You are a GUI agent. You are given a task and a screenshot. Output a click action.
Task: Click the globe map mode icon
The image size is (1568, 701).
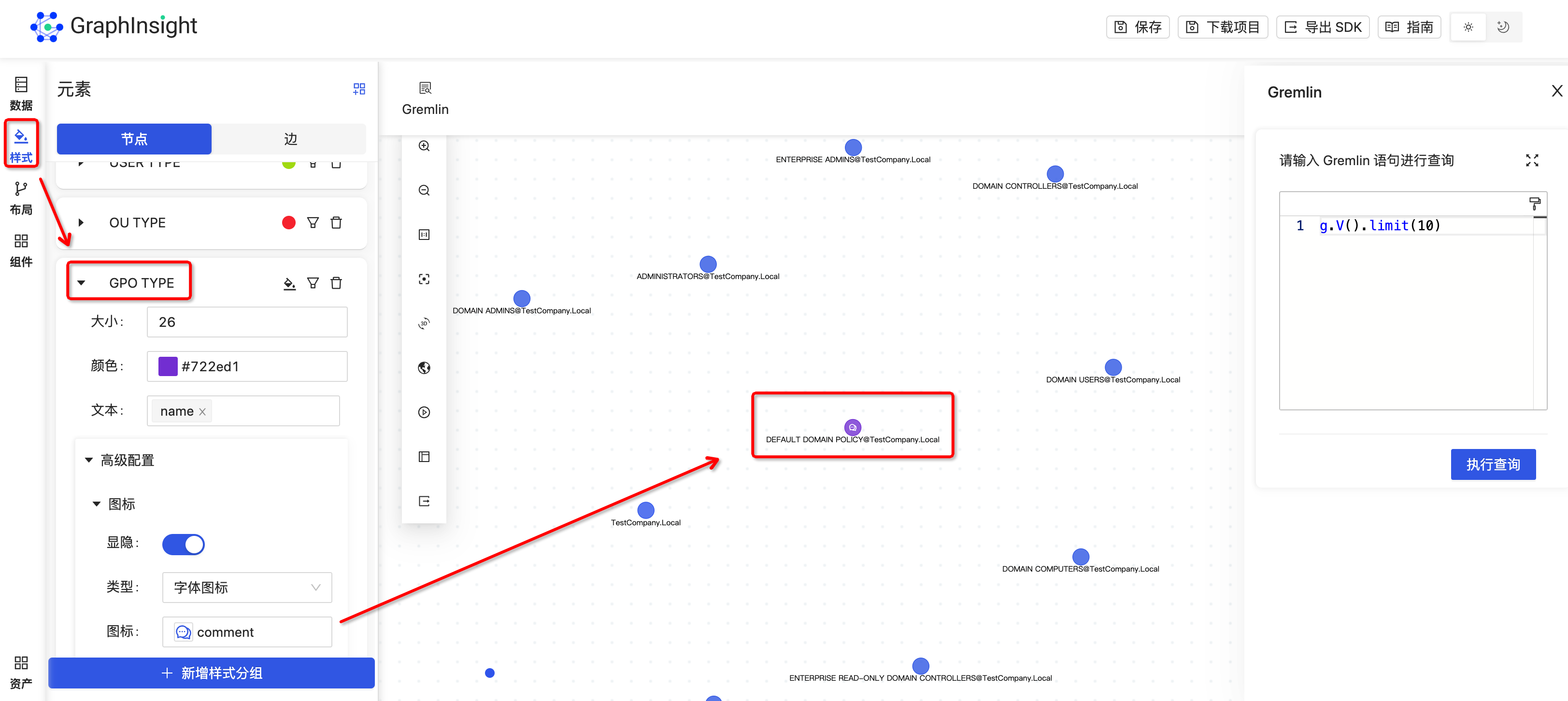[424, 368]
